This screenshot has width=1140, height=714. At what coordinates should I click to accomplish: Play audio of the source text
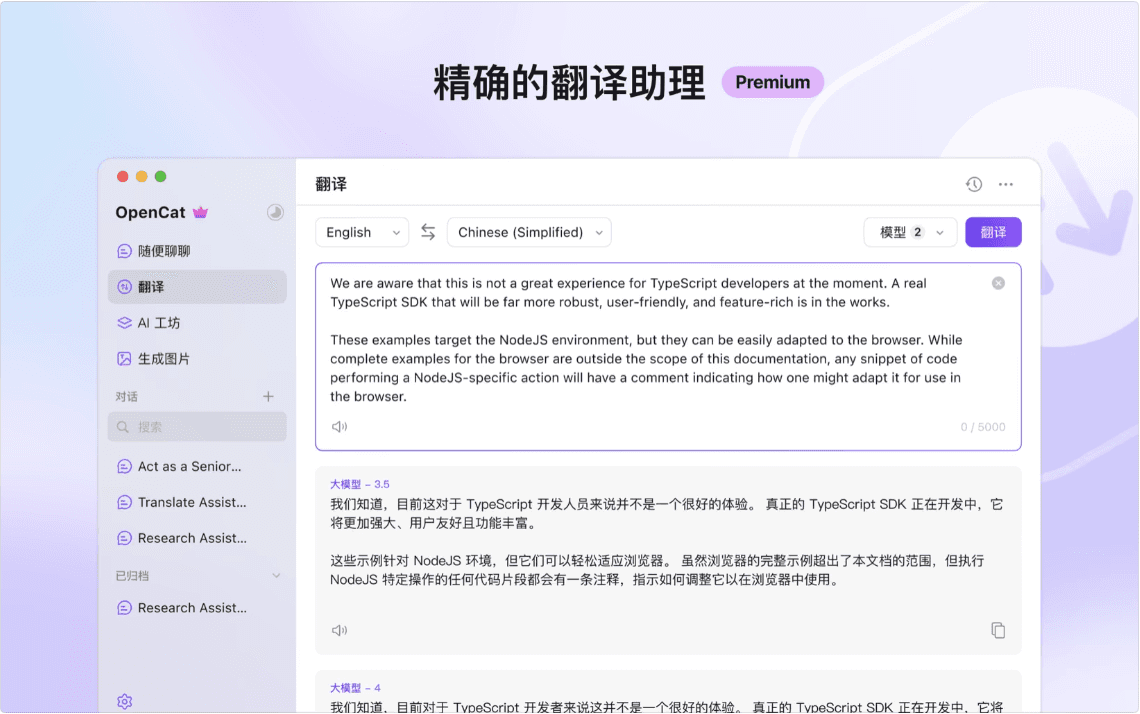(340, 427)
